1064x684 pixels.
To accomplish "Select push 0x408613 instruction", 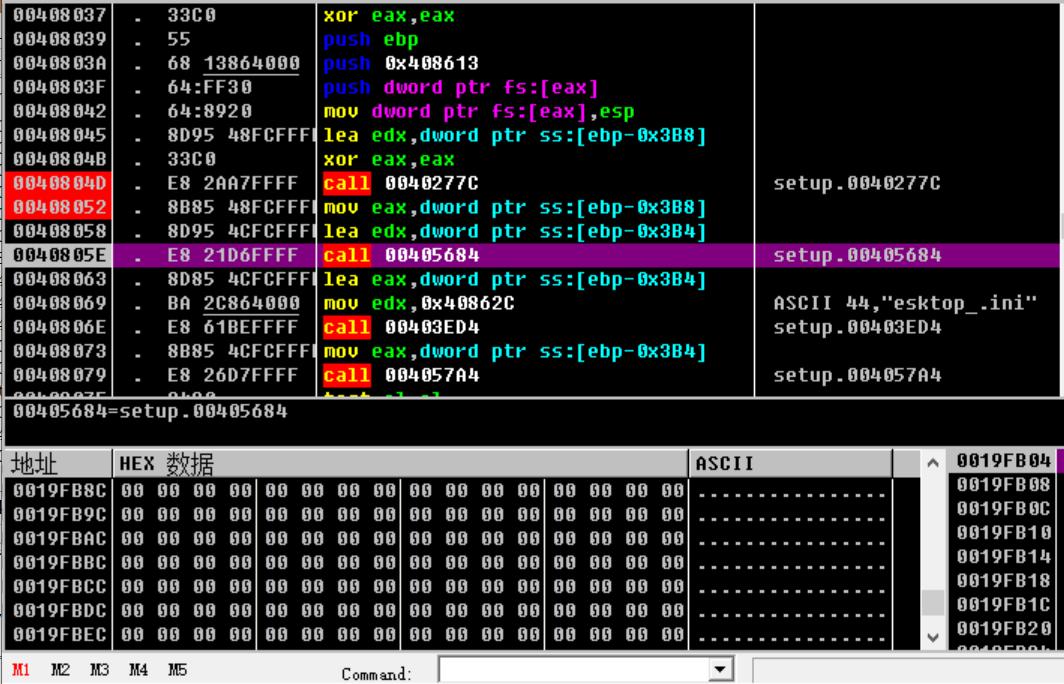I will point(401,63).
